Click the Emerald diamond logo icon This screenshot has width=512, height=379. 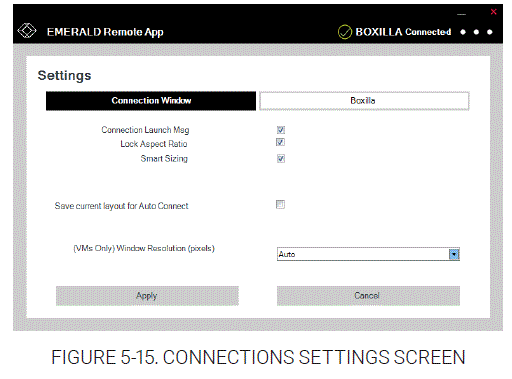click(27, 31)
